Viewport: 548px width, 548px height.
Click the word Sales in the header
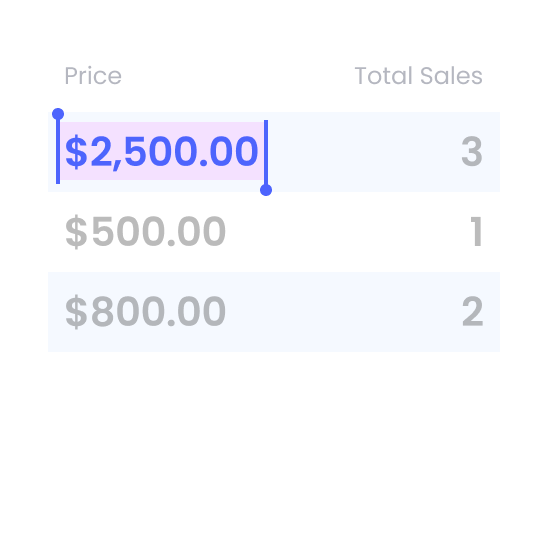coord(451,75)
